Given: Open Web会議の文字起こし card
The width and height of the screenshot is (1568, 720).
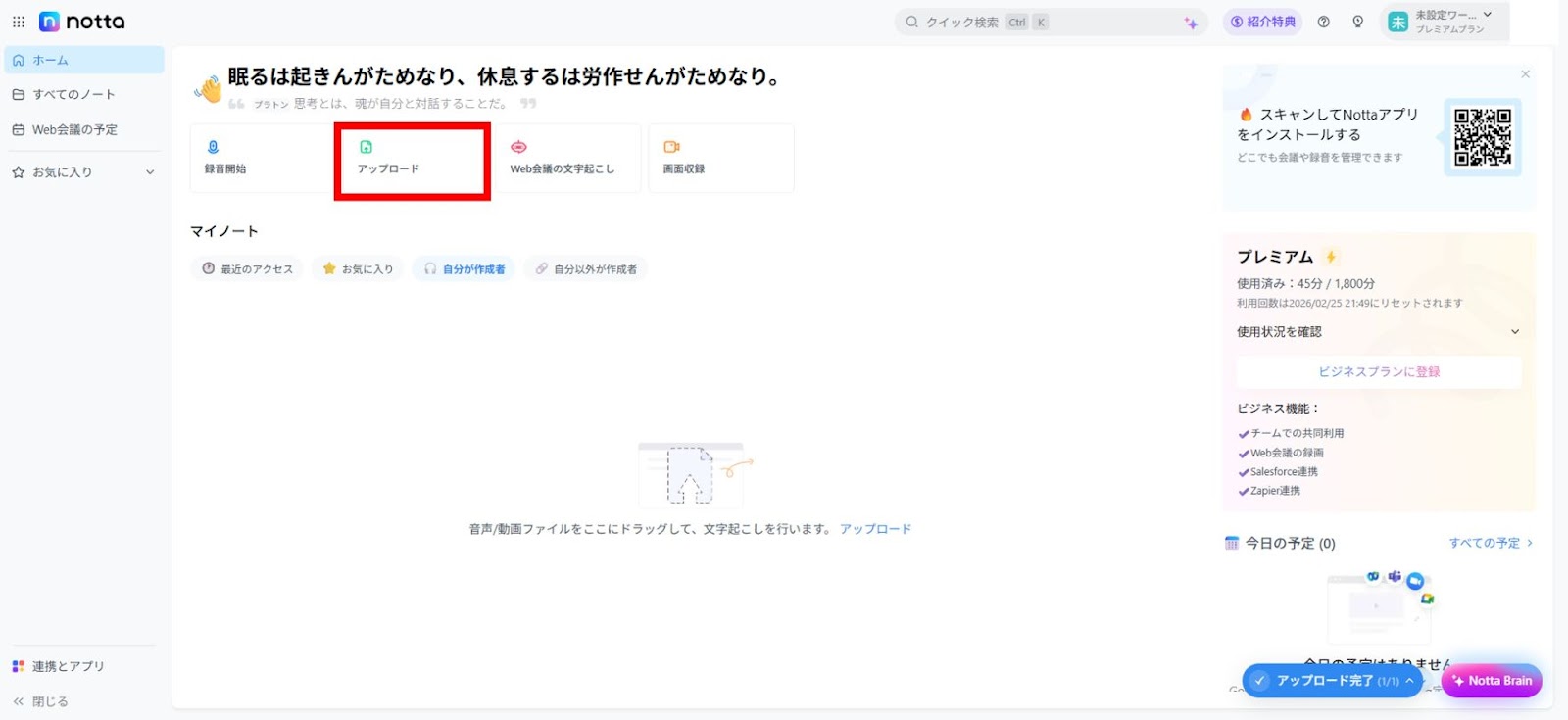Looking at the screenshot, I should (x=566, y=158).
